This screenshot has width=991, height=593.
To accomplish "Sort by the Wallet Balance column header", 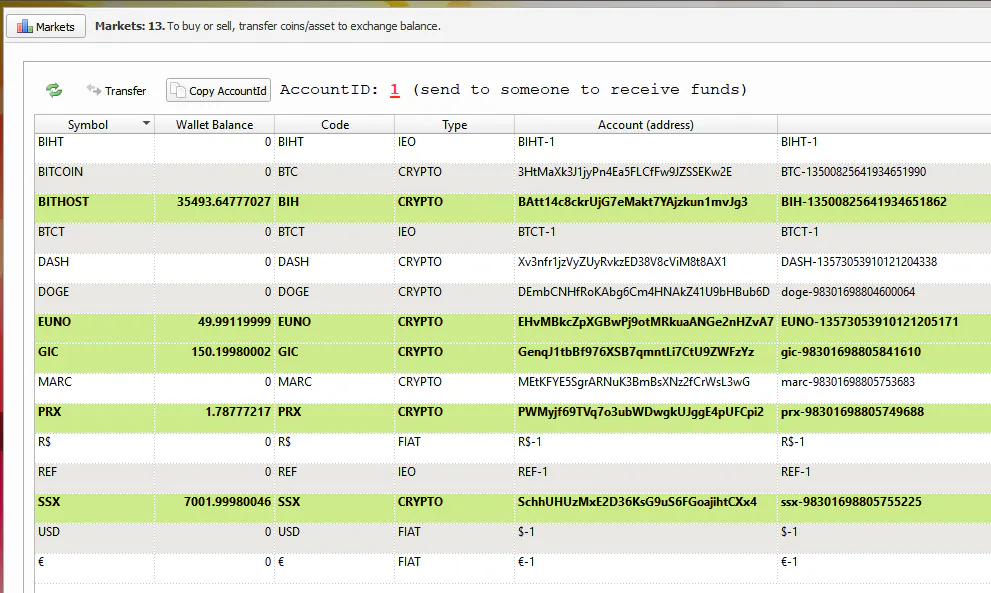I will [x=214, y=125].
